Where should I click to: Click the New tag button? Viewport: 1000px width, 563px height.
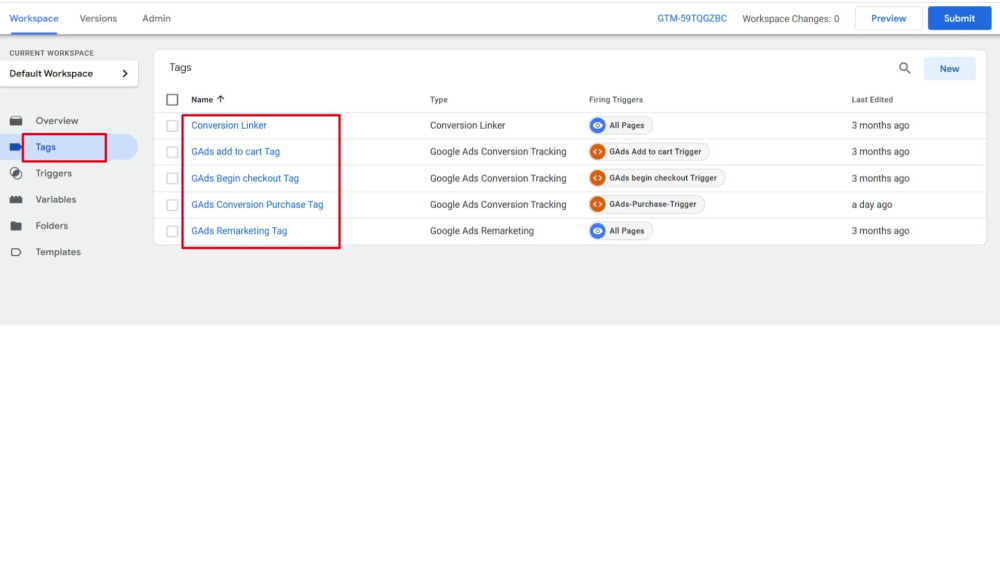(949, 68)
